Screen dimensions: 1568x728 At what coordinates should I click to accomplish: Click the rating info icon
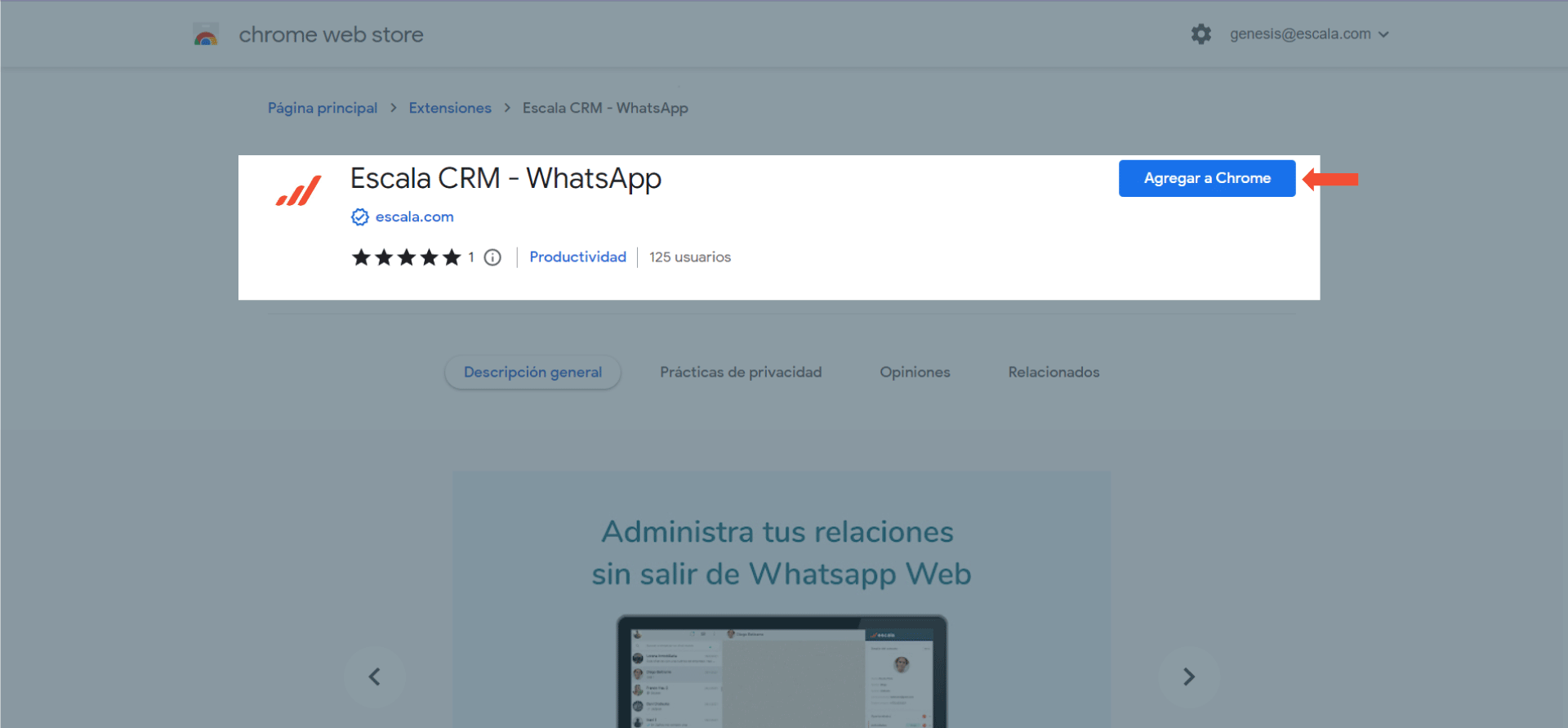[x=492, y=257]
